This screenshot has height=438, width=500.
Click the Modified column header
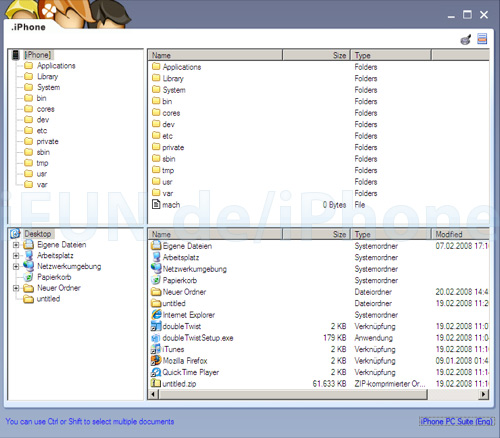tap(460, 234)
